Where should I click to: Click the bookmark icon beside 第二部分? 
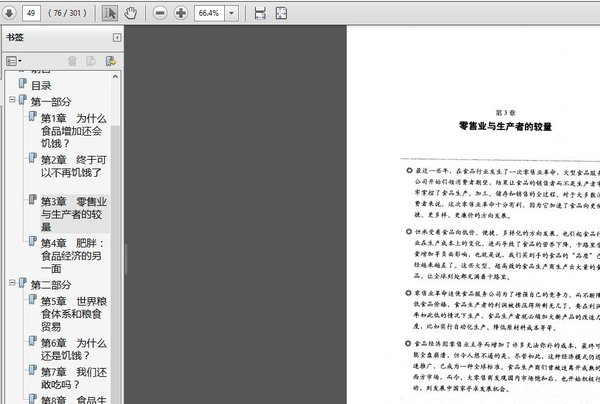click(x=23, y=283)
